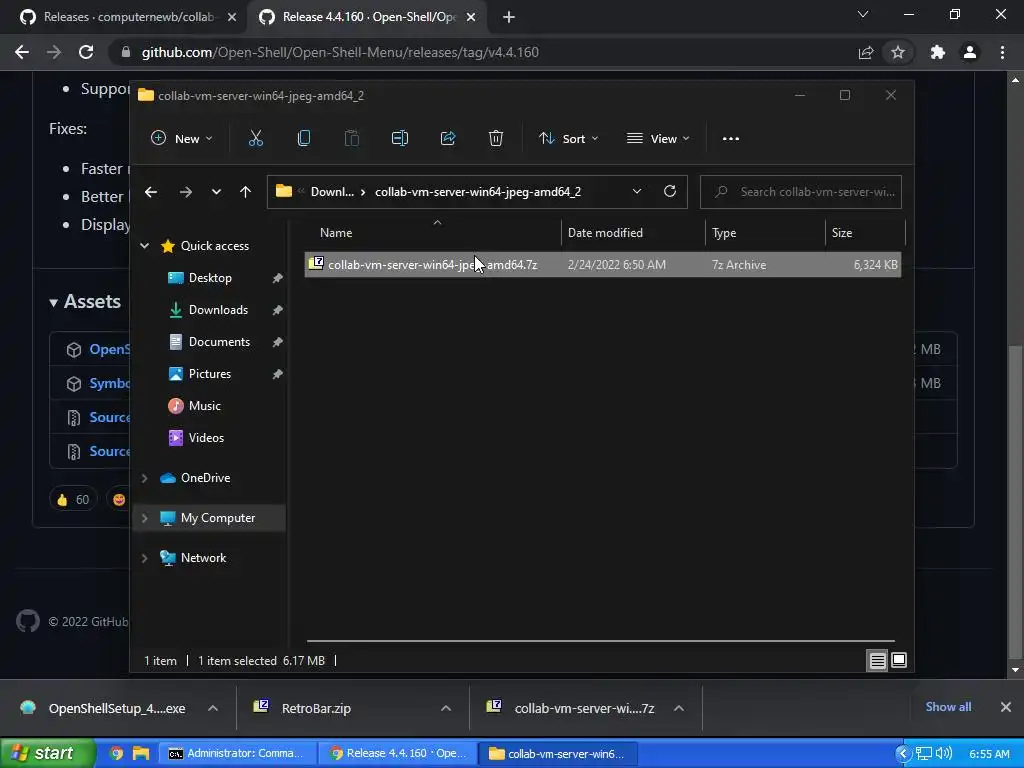Open Desktop in Quick access
Image resolution: width=1024 pixels, height=768 pixels.
pos(210,278)
